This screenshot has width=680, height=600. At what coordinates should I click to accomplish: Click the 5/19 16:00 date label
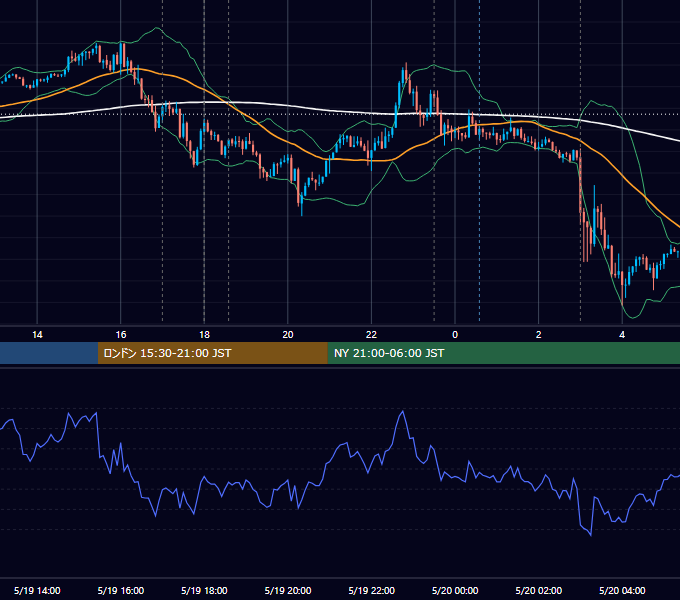point(121,590)
